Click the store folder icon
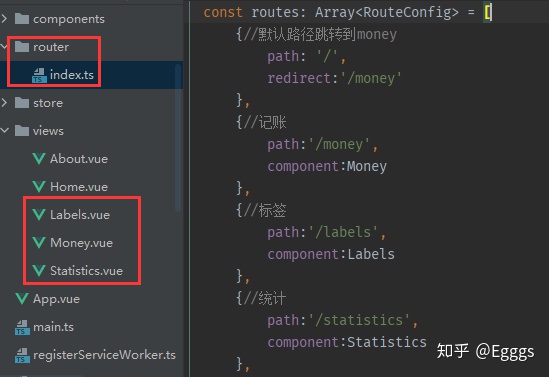 [22, 103]
